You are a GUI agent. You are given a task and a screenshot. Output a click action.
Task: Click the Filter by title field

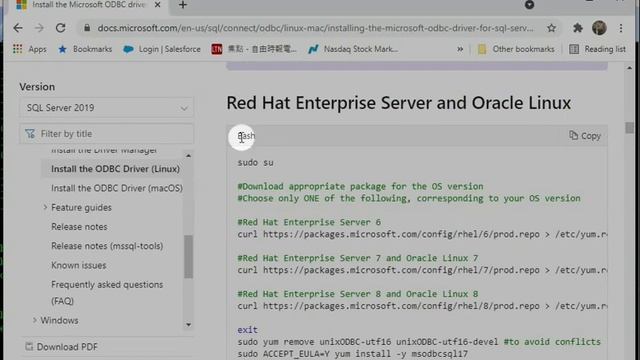(107, 134)
